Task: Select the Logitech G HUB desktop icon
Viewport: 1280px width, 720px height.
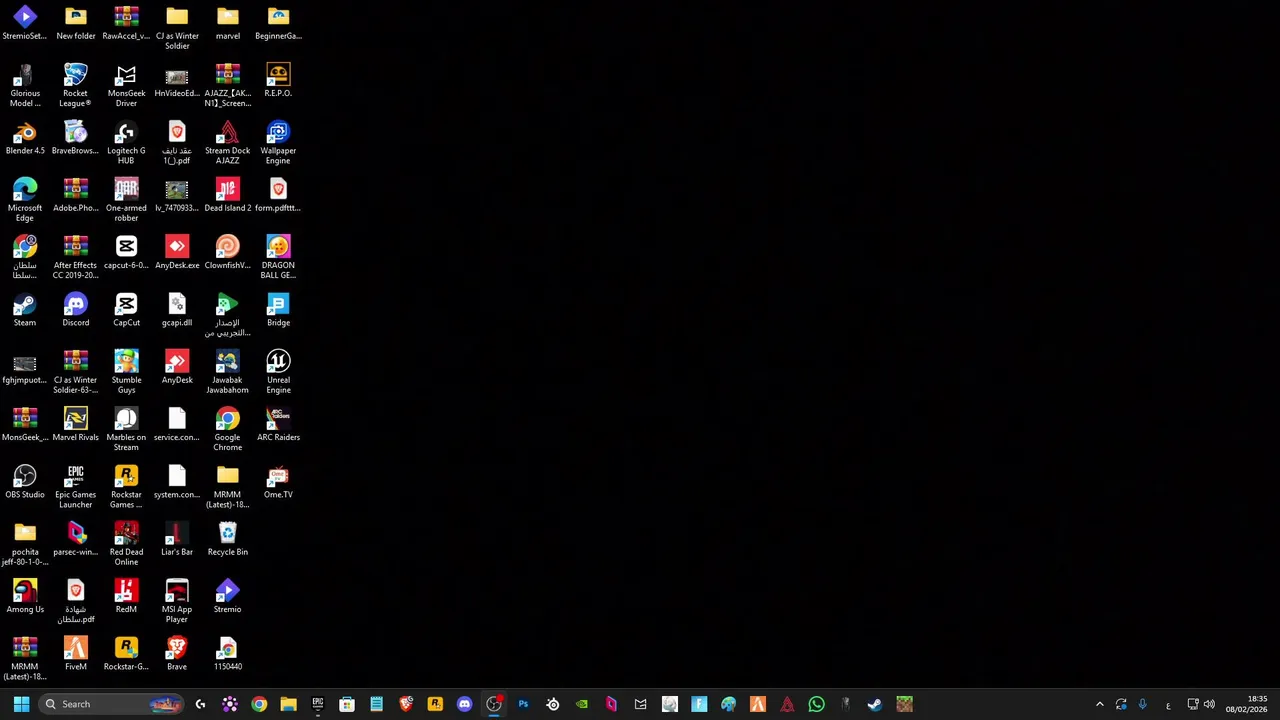Action: (126, 143)
